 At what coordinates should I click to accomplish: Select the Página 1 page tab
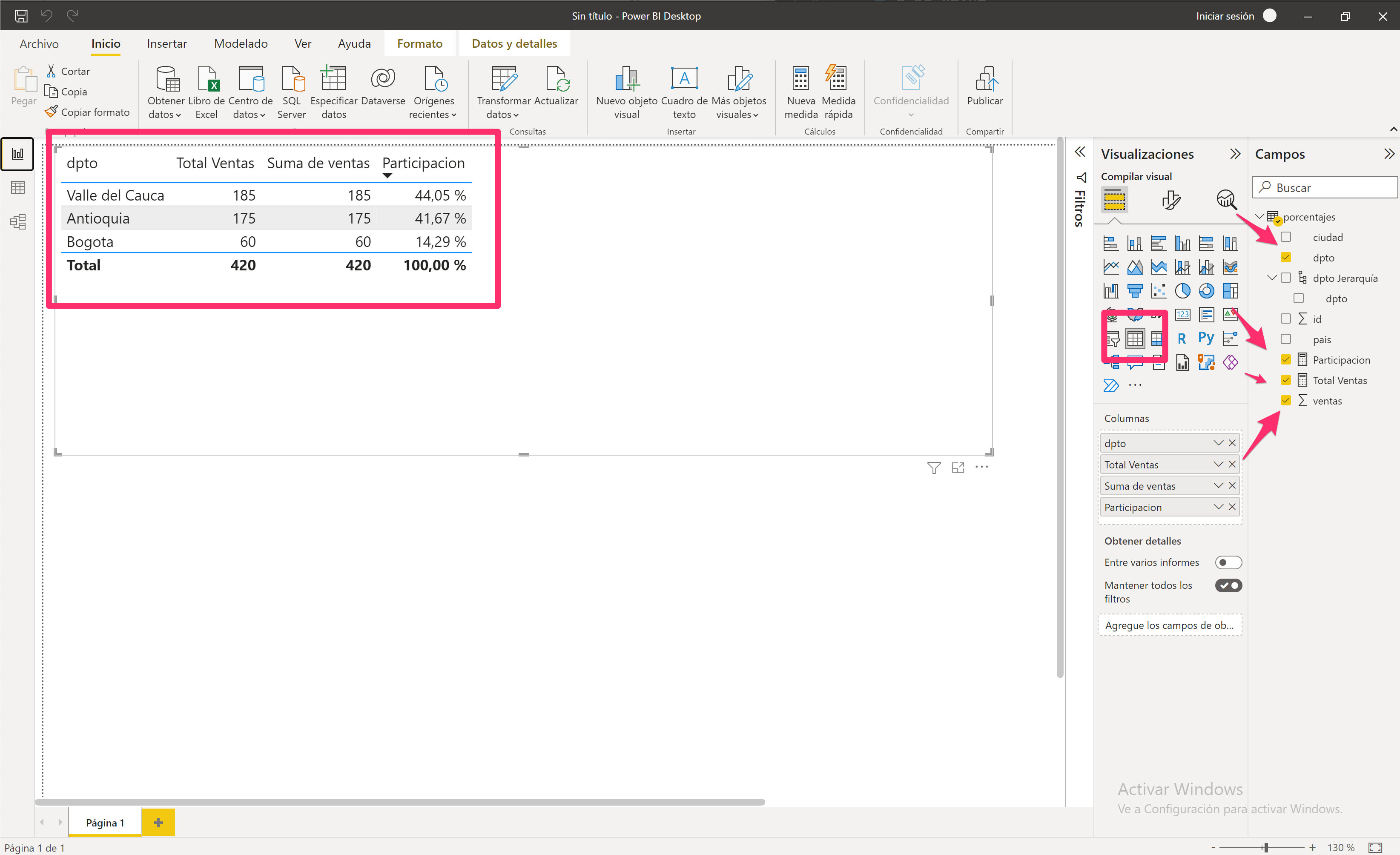(x=105, y=823)
